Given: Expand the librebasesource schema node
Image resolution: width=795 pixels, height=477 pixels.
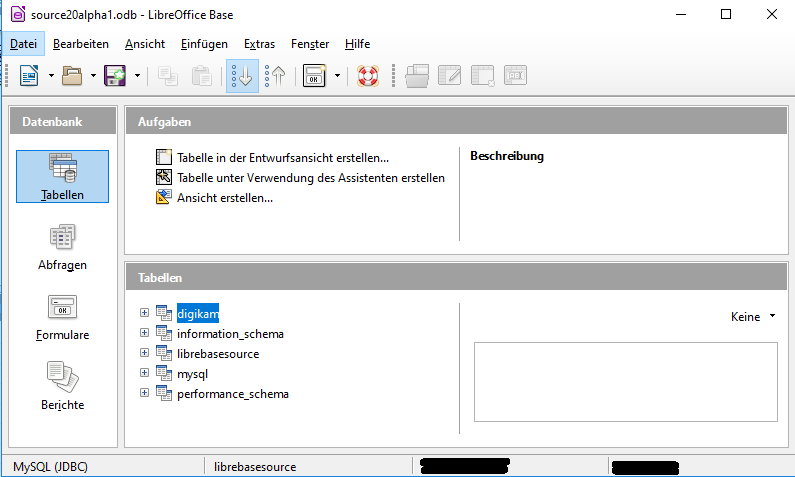Looking at the screenshot, I should click(144, 352).
